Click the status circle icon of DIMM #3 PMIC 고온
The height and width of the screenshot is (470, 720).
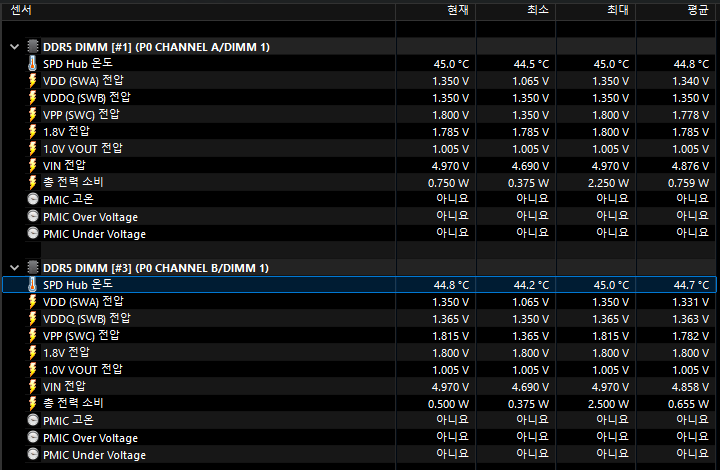pyautogui.click(x=33, y=420)
